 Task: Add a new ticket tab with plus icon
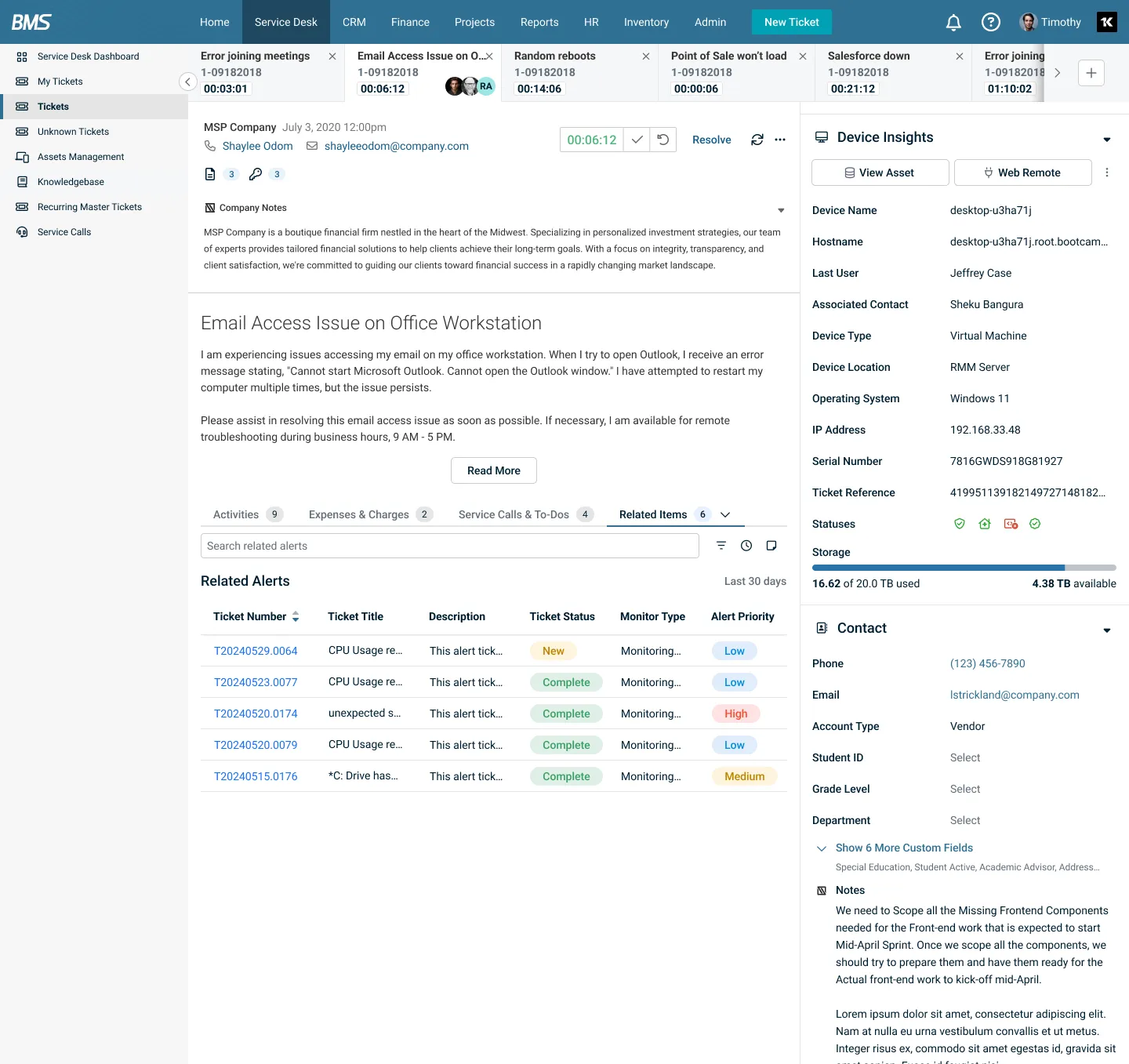(x=1091, y=73)
